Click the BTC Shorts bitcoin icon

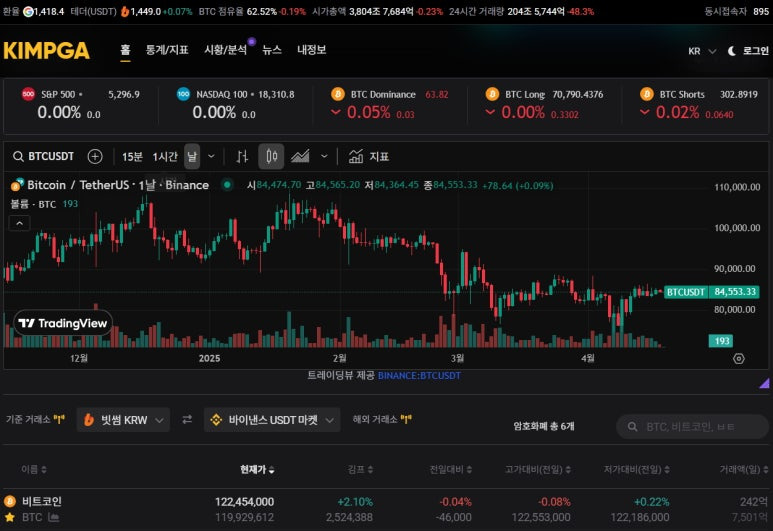coord(646,94)
